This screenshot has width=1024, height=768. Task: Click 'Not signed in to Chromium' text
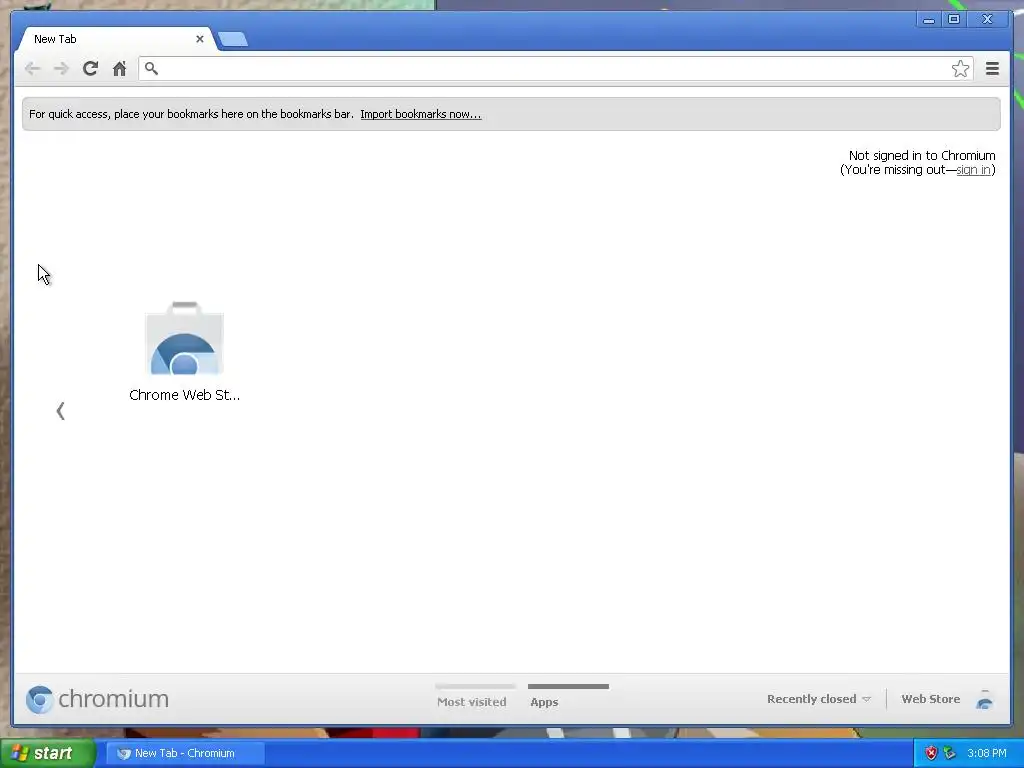pos(921,155)
